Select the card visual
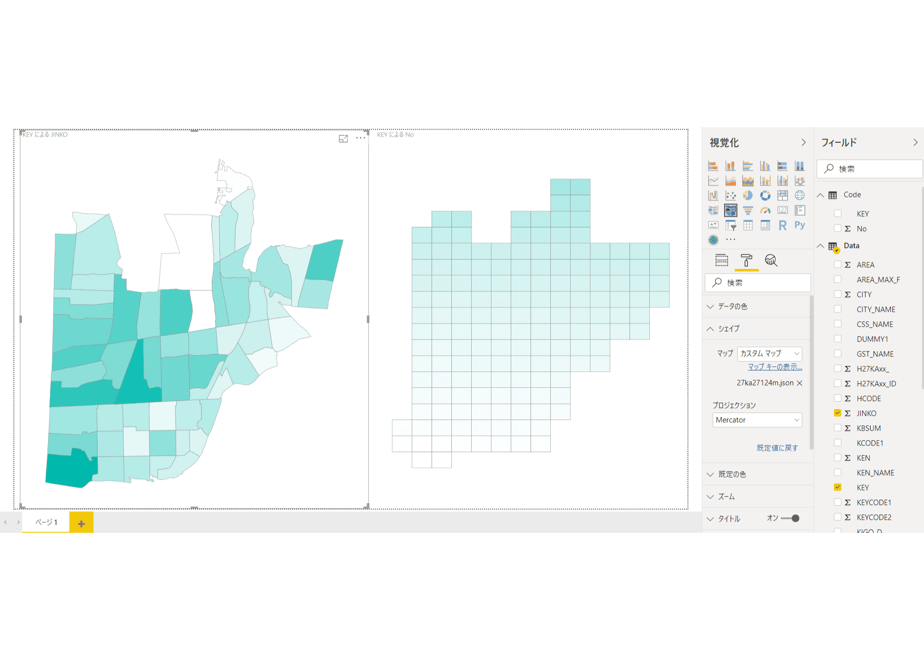924x660 pixels. 783,210
